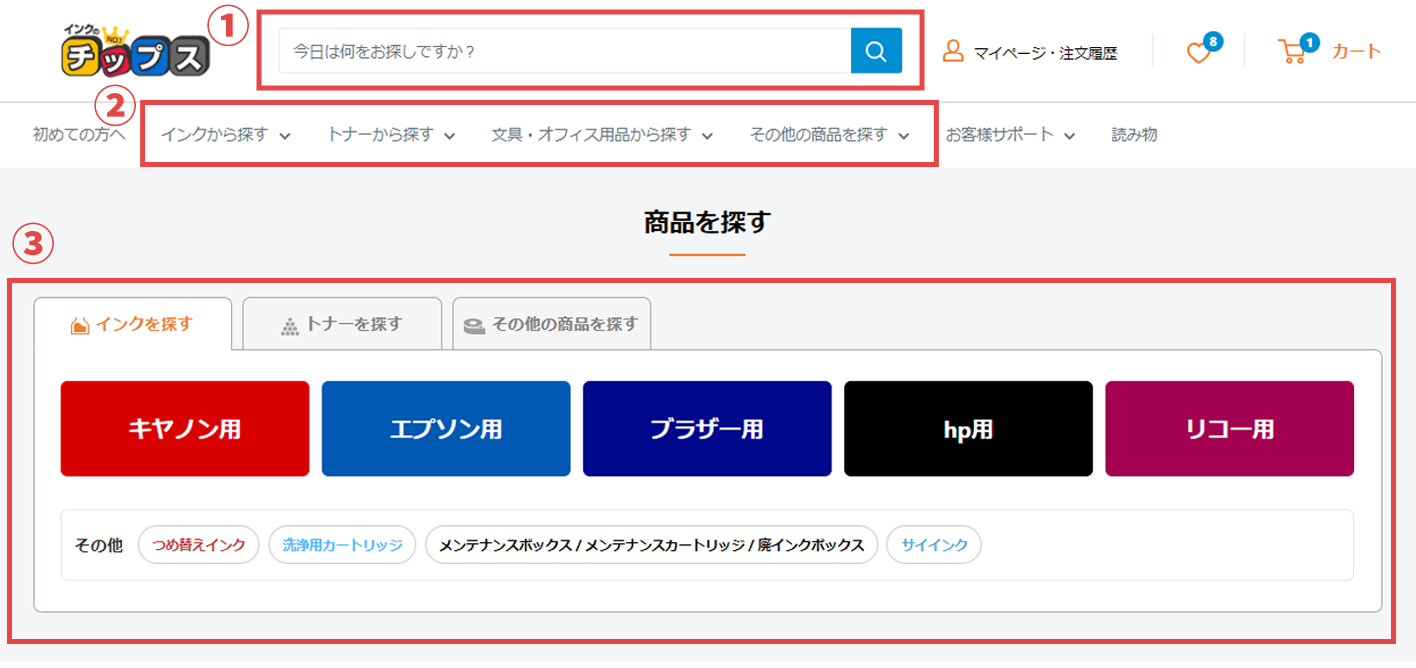
Task: Expand the インクから探す dropdown menu
Action: click(x=225, y=134)
